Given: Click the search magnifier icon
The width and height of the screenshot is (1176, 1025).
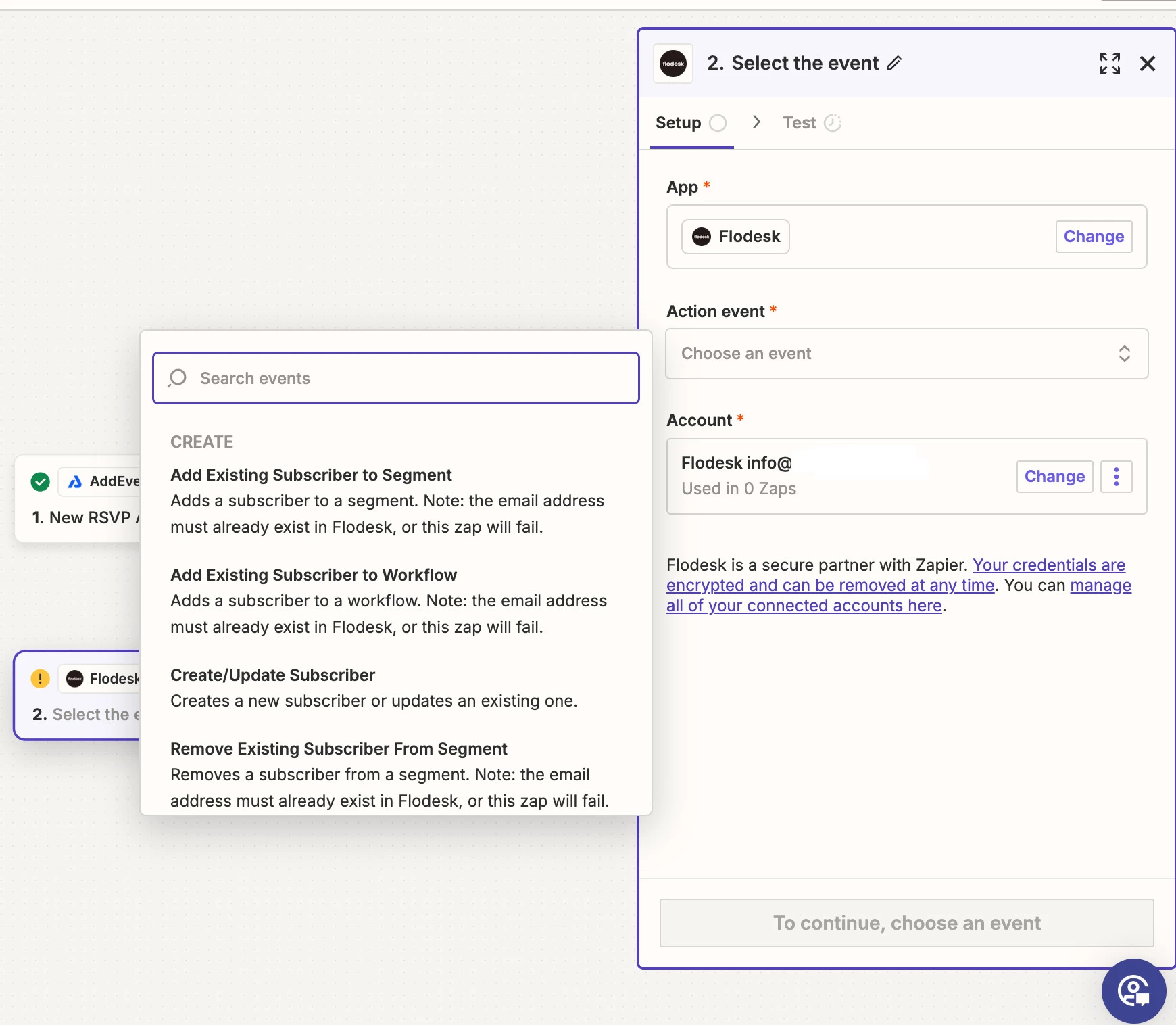Looking at the screenshot, I should [x=177, y=378].
